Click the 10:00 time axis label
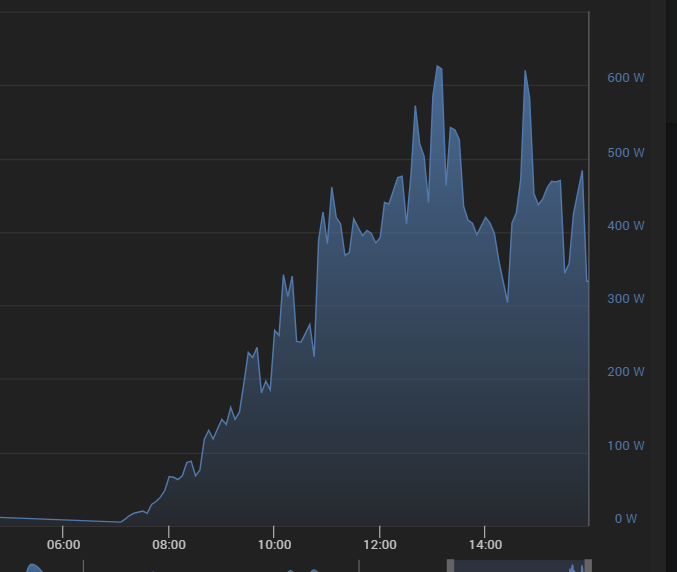This screenshot has width=677, height=572. point(274,545)
